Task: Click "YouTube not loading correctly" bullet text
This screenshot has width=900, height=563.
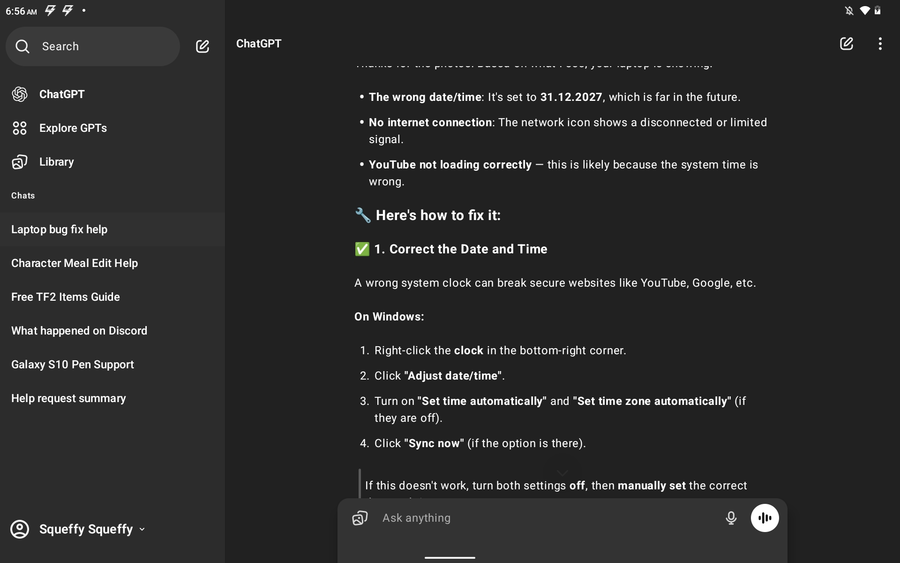Action: (x=450, y=165)
